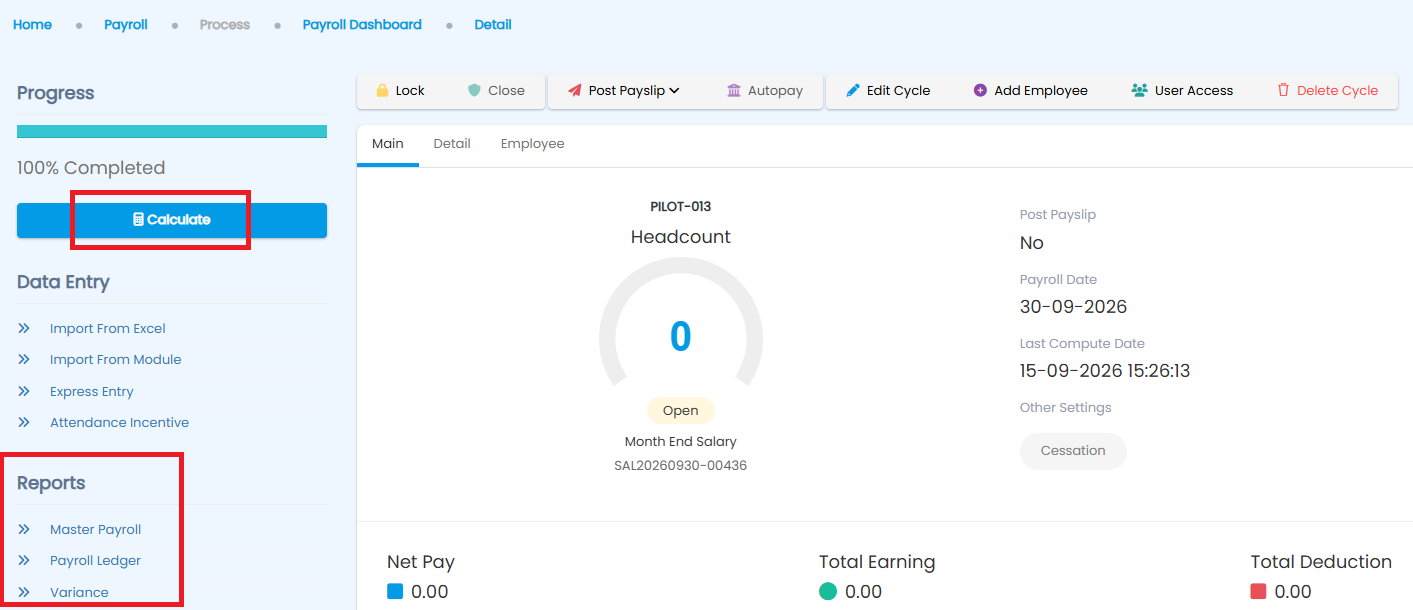Click the people icon for User Access
Image resolution: width=1413 pixels, height=610 pixels.
pos(1139,90)
